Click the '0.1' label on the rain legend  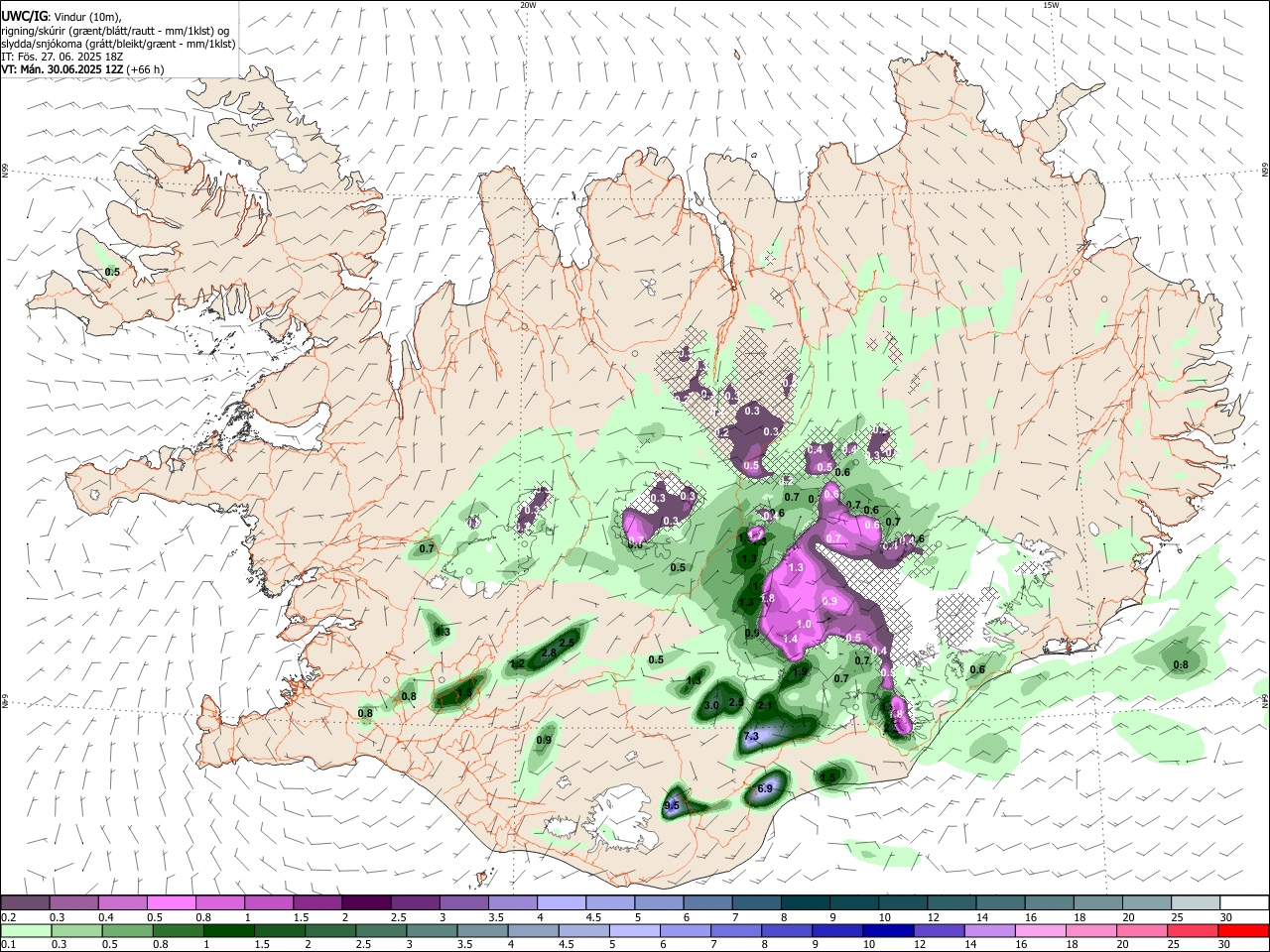click(x=8, y=945)
